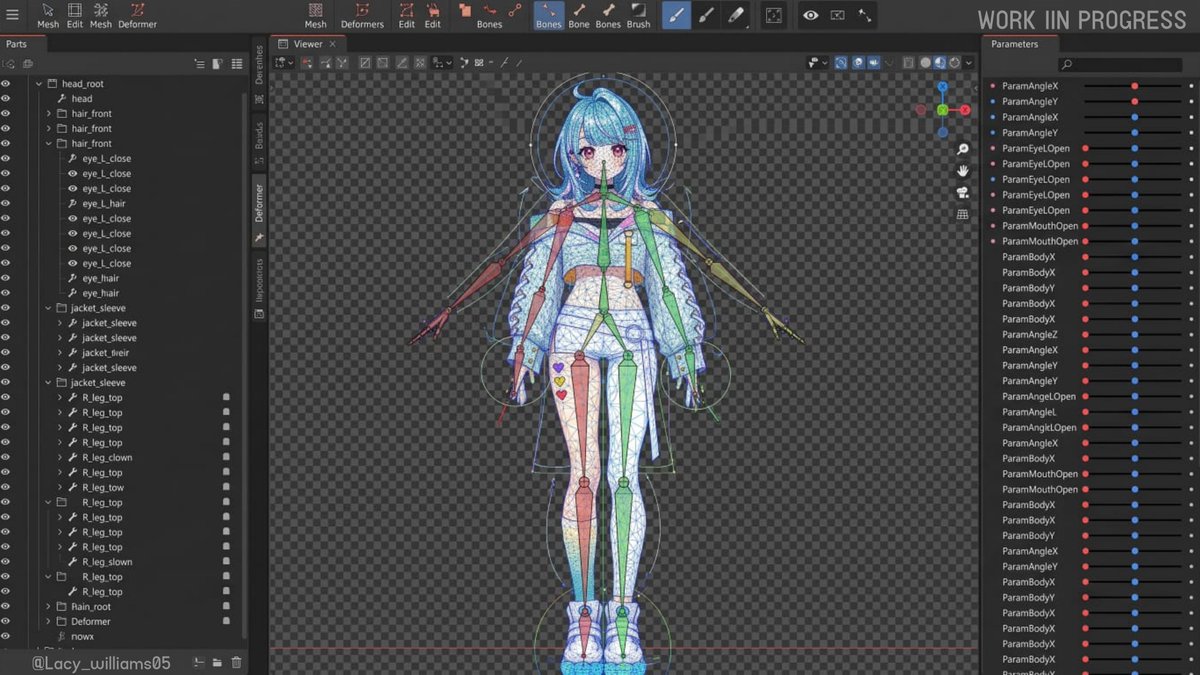1200x675 pixels.
Task: Select the head wrench item under head_root
Action: coord(82,99)
